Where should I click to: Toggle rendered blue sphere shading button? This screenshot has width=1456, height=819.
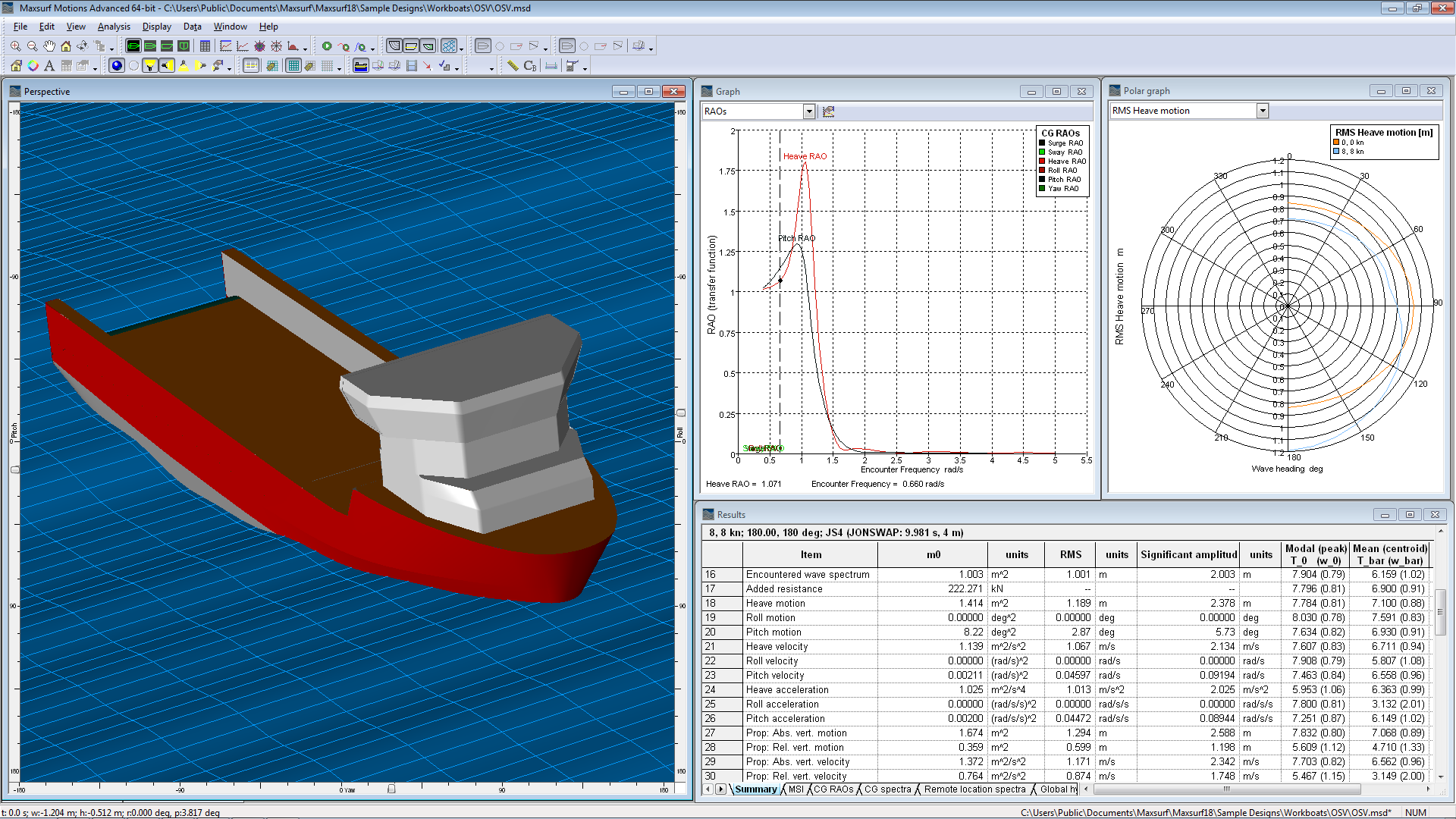117,66
